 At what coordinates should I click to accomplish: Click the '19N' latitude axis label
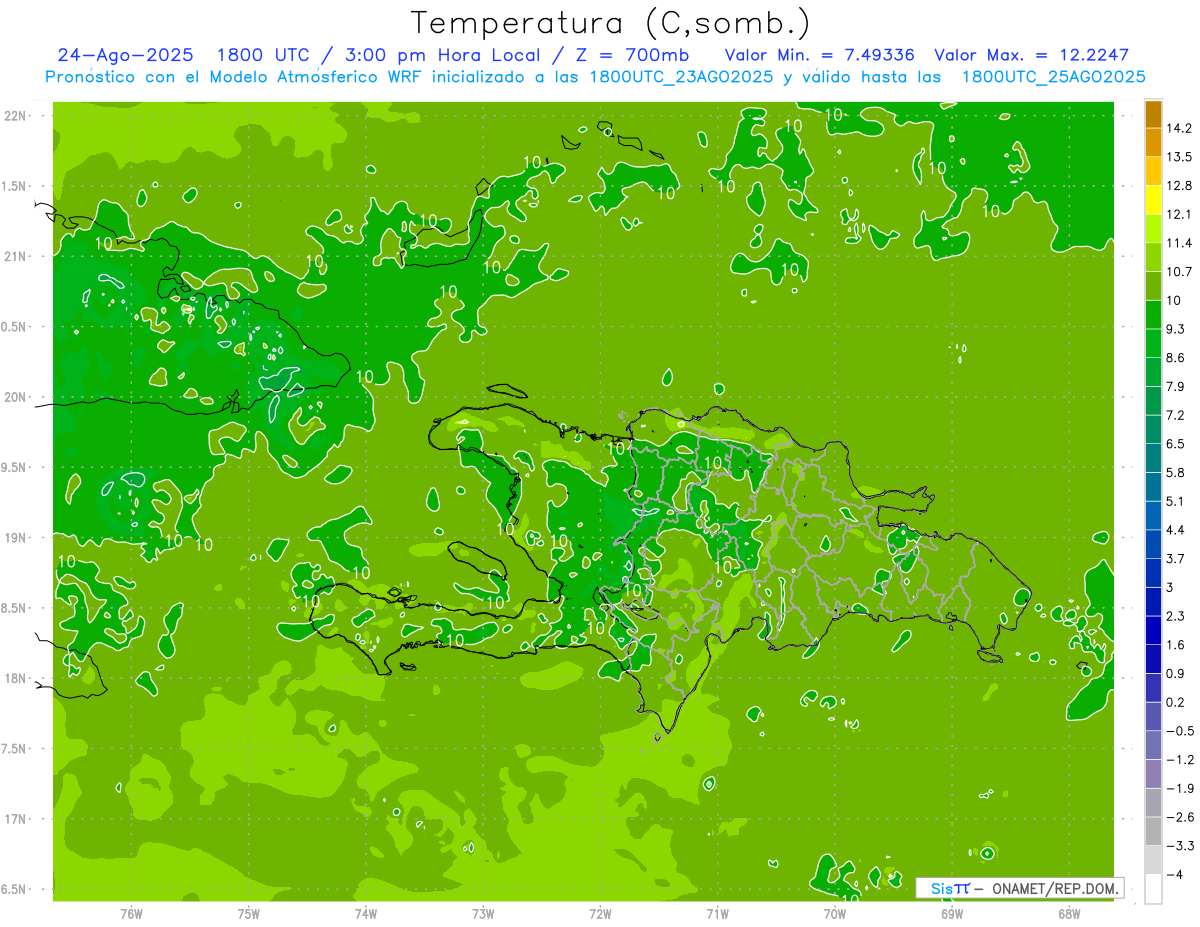[x=14, y=538]
